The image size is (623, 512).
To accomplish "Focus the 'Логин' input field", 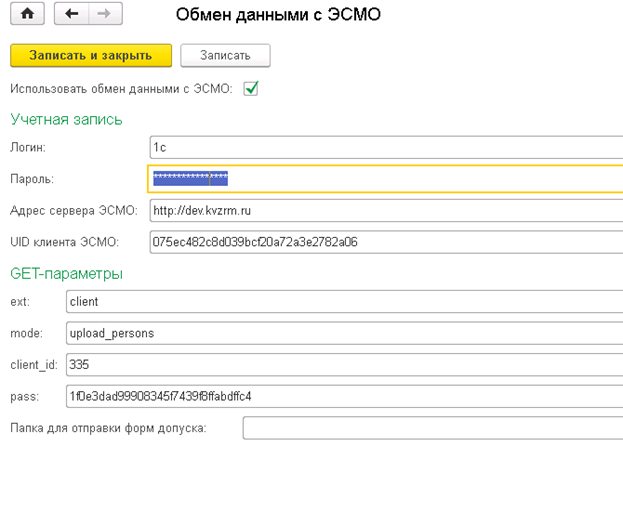I will 385,147.
